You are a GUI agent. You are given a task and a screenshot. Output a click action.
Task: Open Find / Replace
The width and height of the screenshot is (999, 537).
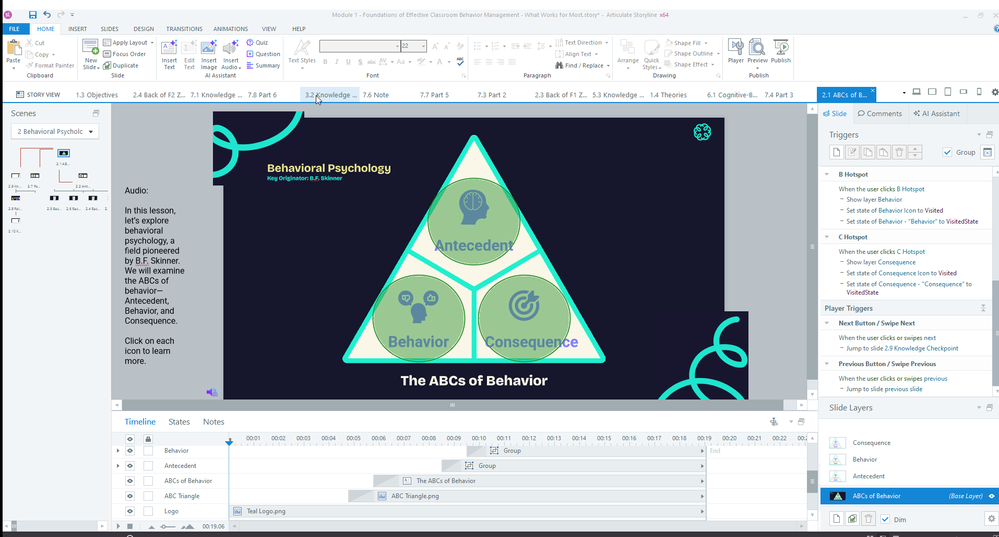pos(582,65)
